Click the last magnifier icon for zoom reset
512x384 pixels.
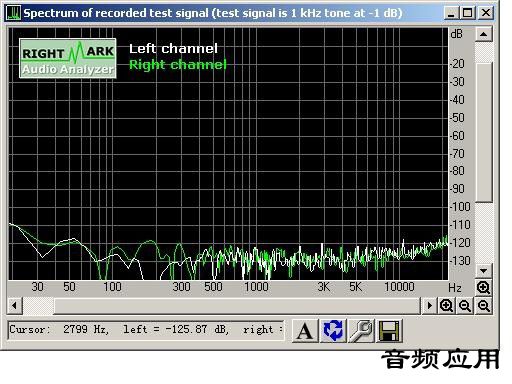pos(483,305)
